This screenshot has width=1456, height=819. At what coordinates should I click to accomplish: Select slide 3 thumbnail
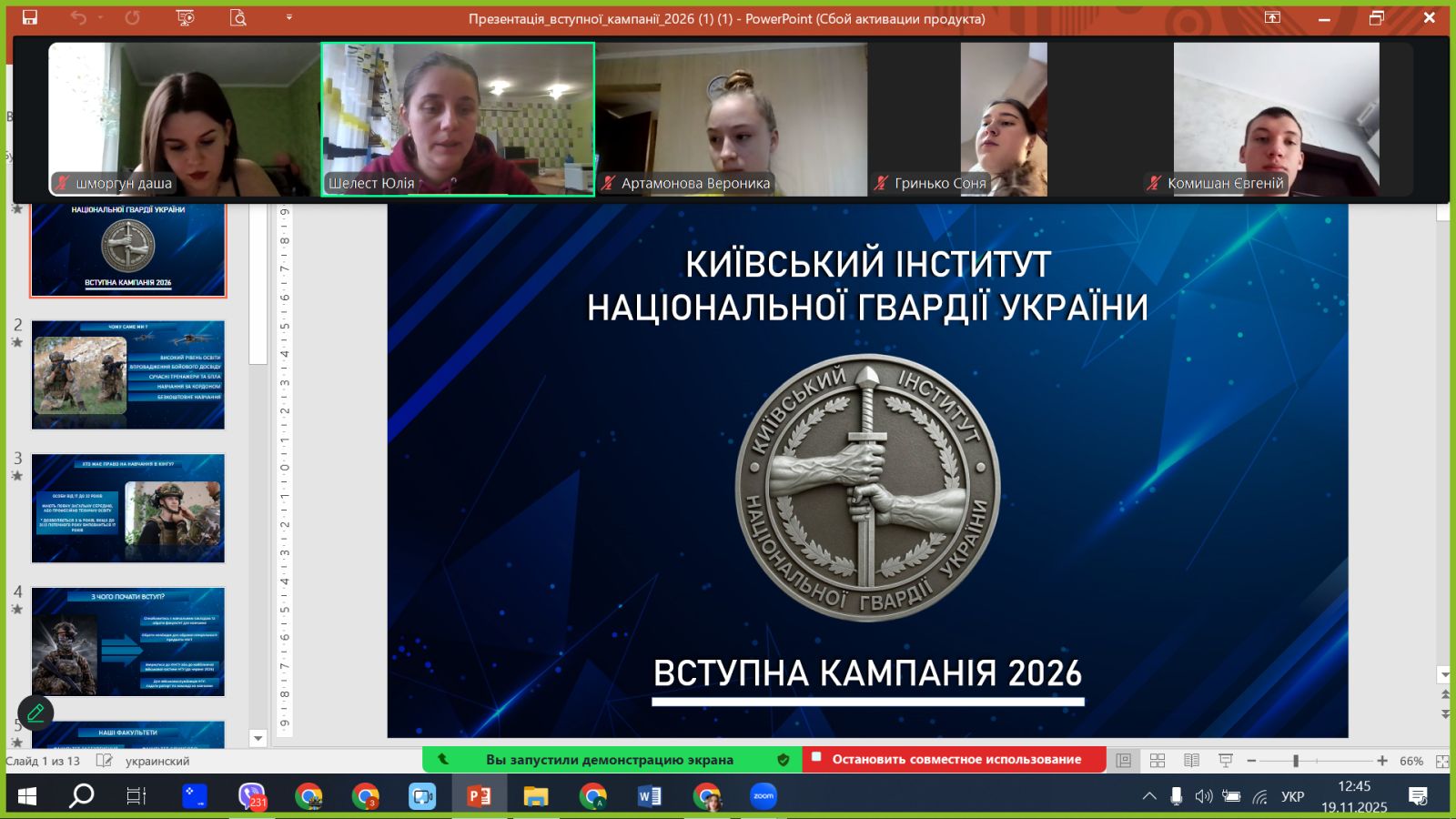[128, 508]
